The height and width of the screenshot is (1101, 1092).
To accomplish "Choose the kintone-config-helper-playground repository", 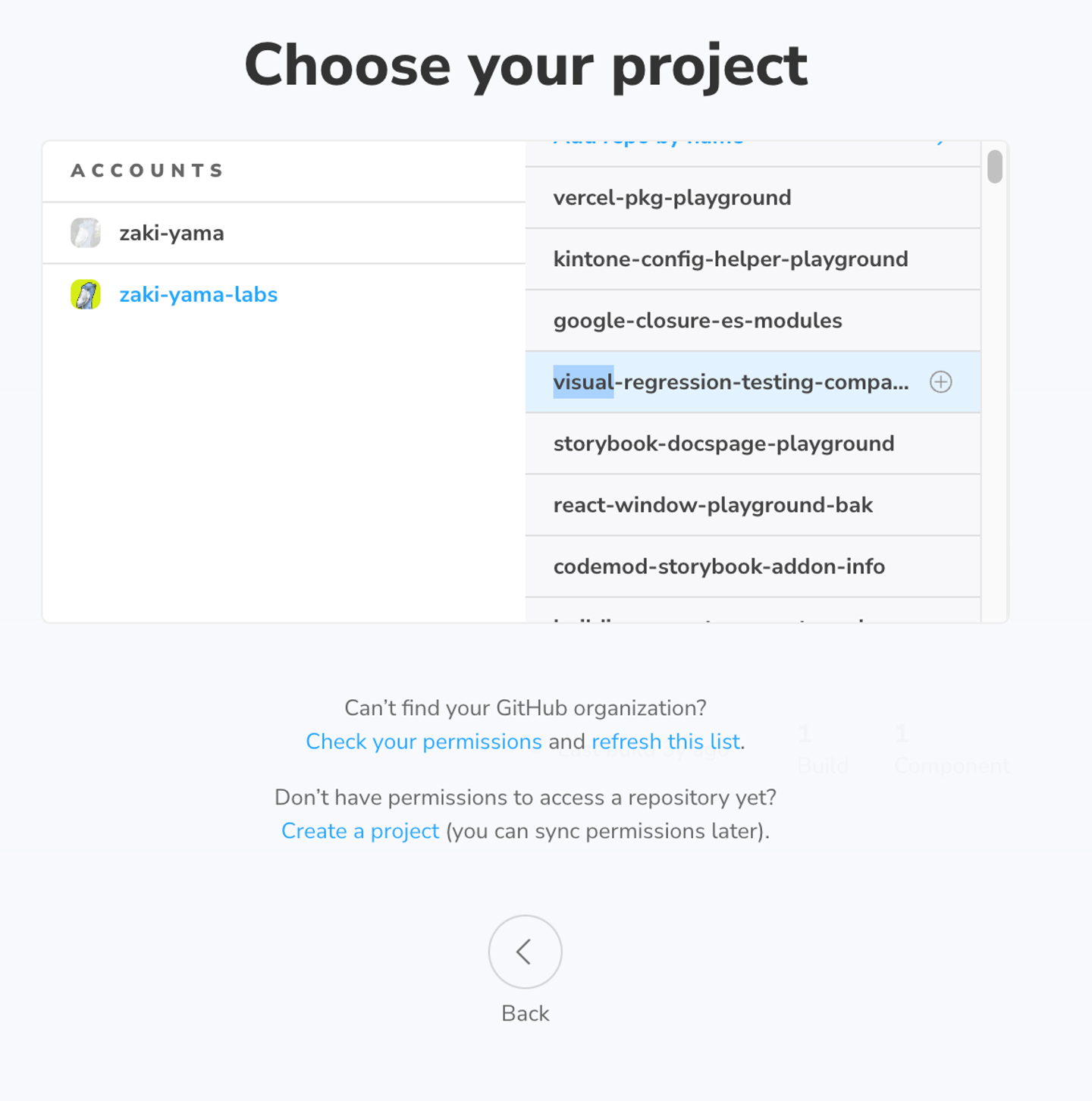I will [x=730, y=259].
